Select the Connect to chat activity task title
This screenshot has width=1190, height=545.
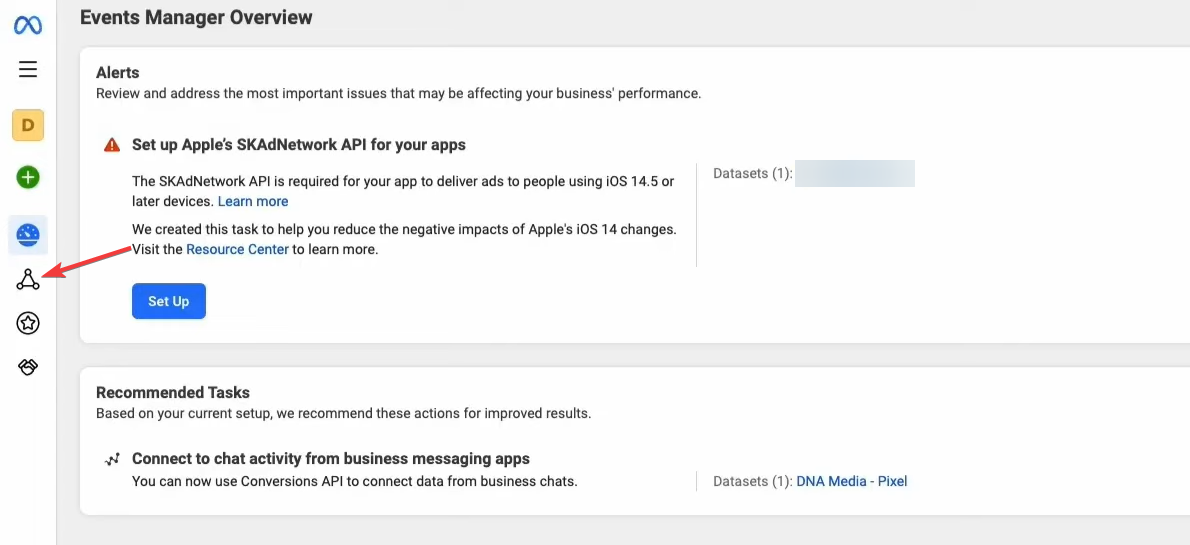coord(331,459)
